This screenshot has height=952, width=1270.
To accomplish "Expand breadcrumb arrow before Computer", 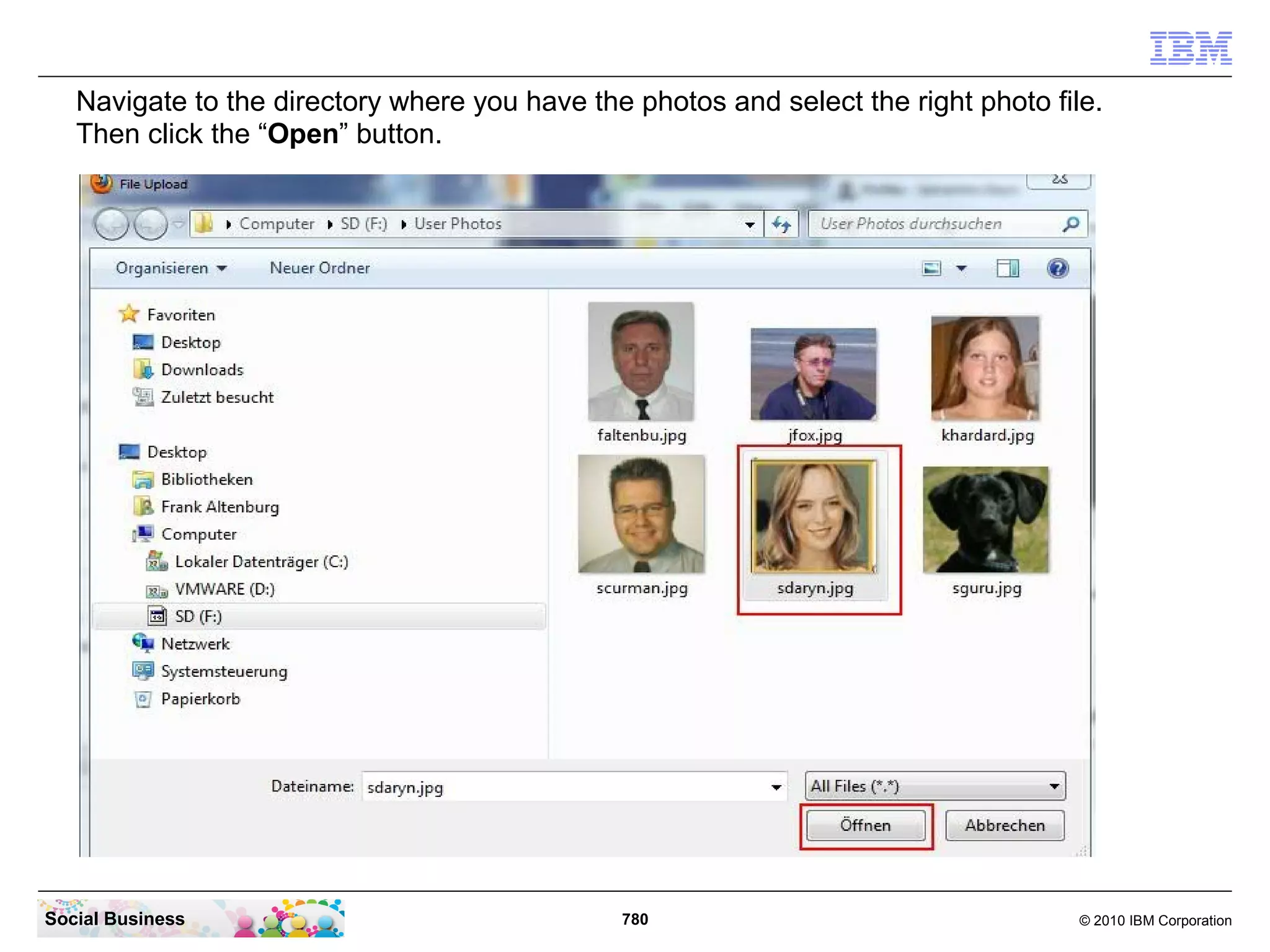I will point(228,224).
